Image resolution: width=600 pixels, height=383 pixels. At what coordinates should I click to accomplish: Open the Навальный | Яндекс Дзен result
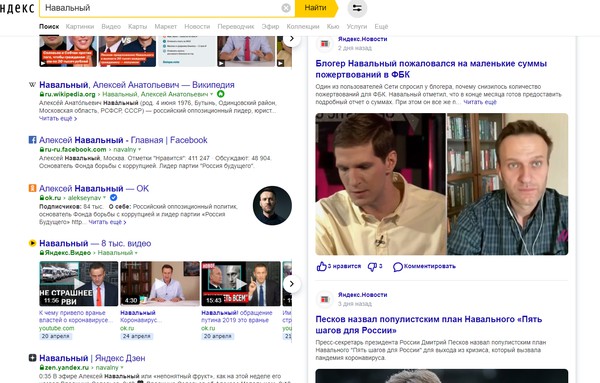[x=92, y=358]
